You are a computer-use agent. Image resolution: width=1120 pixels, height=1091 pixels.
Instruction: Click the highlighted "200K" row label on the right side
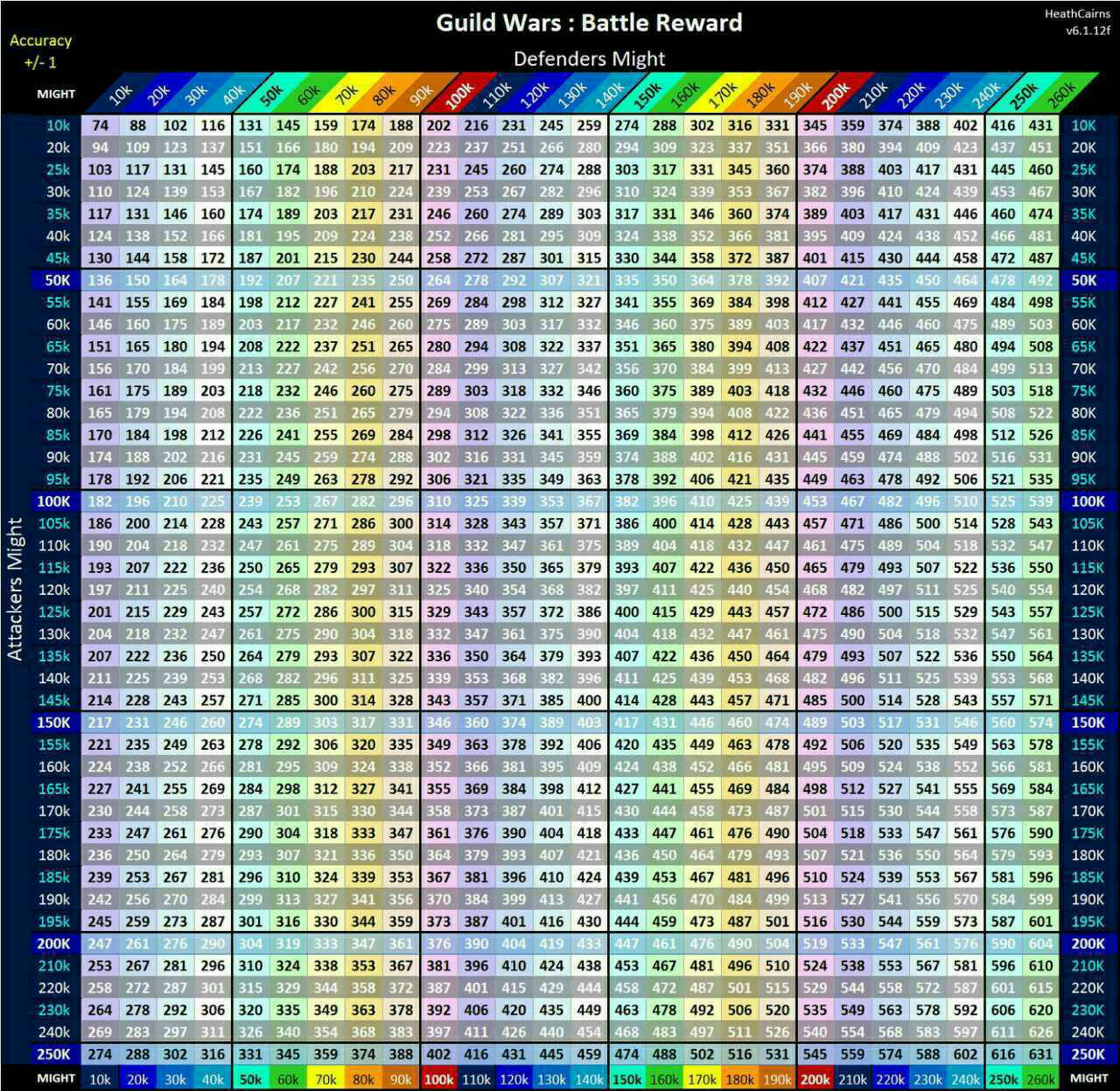[1088, 943]
